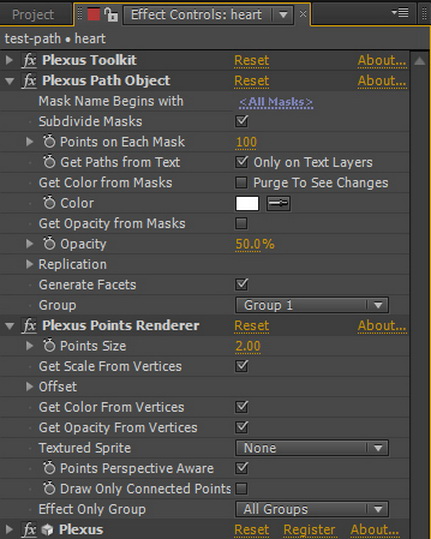This screenshot has width=431, height=539.
Task: Select the Plexus Path Object effect name
Action: click(x=106, y=81)
